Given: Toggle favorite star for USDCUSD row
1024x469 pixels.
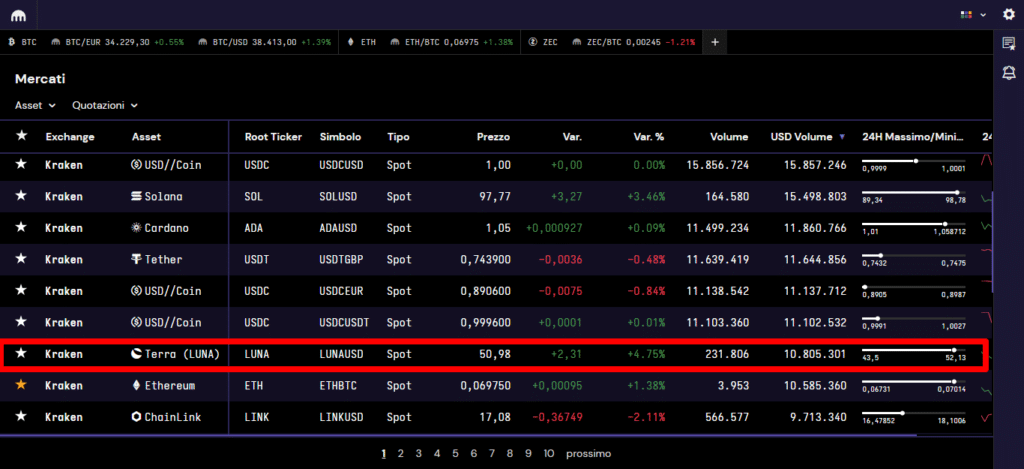Looking at the screenshot, I should pos(22,165).
